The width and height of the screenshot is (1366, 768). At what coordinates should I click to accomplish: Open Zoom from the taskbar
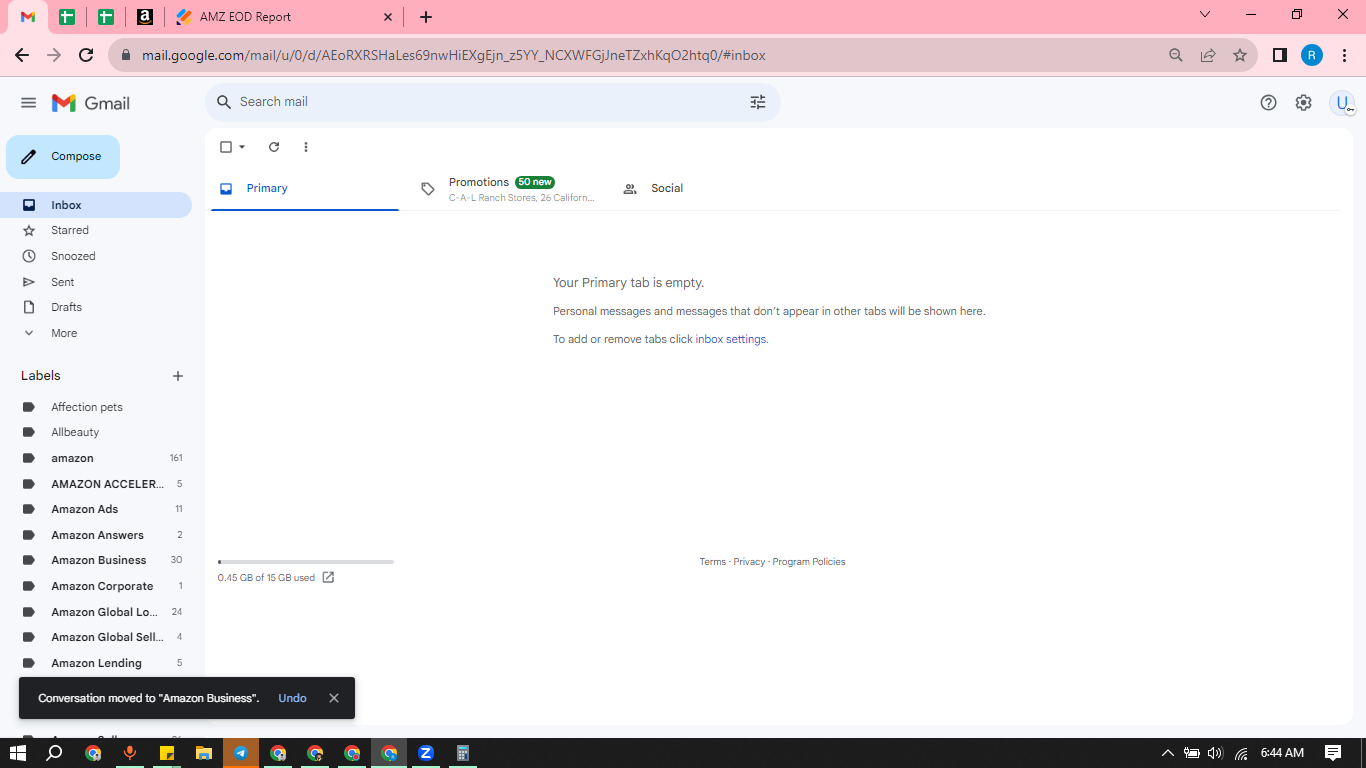click(x=426, y=753)
